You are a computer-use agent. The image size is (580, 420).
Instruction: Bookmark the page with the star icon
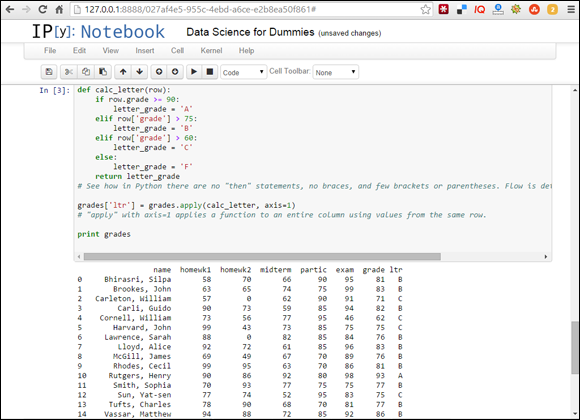pyautogui.click(x=425, y=10)
